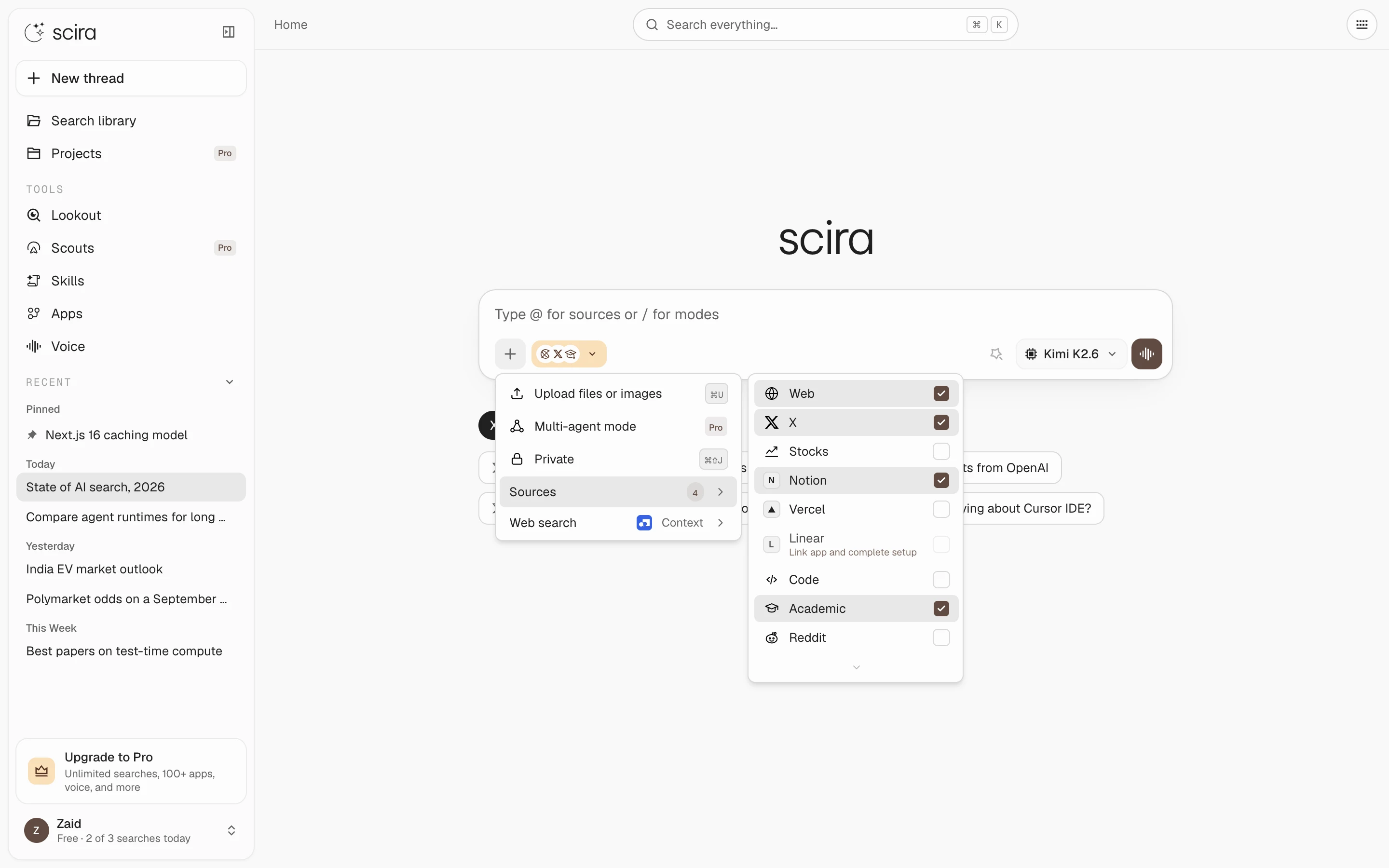The width and height of the screenshot is (1389, 868).
Task: Click the Web globe icon
Action: (x=771, y=394)
